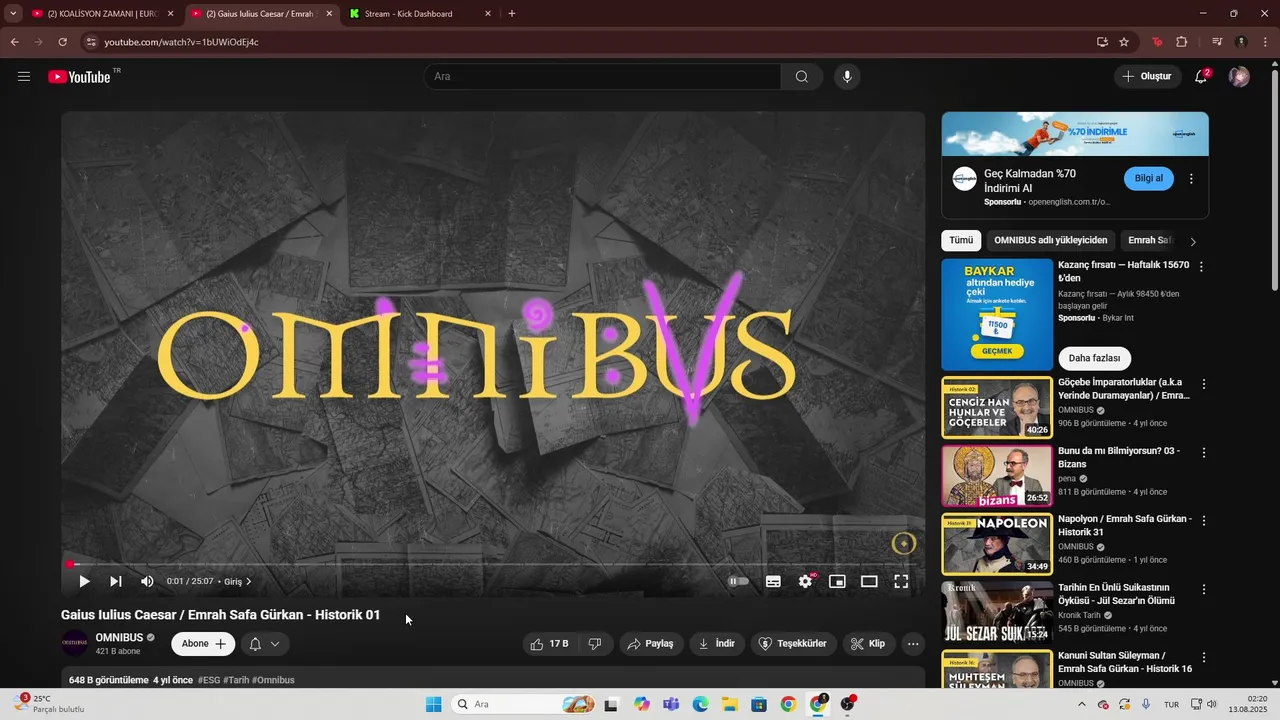Click Daha fazlası on Baykar ad

(1094, 358)
